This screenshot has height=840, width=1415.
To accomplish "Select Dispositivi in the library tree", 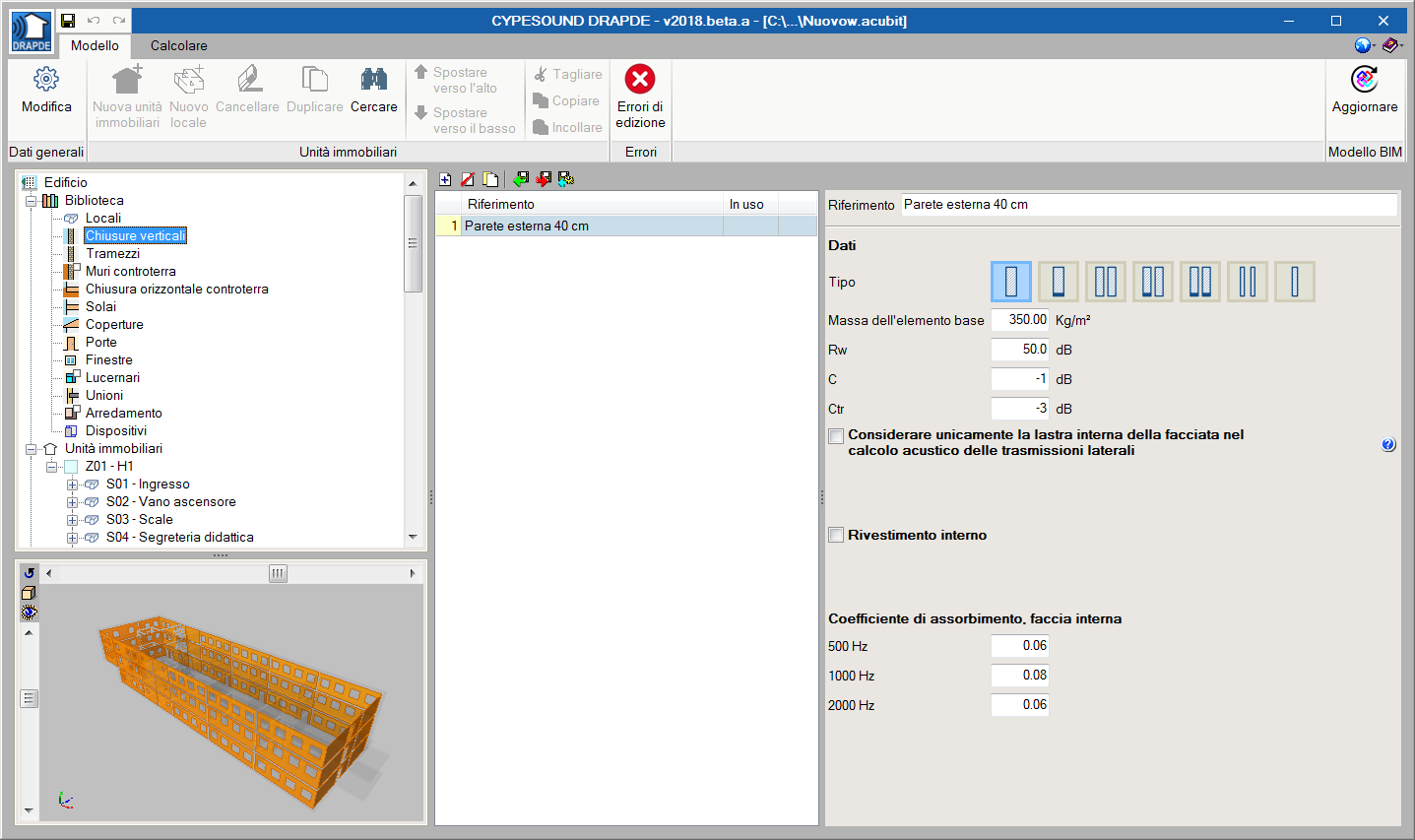I will (x=115, y=431).
